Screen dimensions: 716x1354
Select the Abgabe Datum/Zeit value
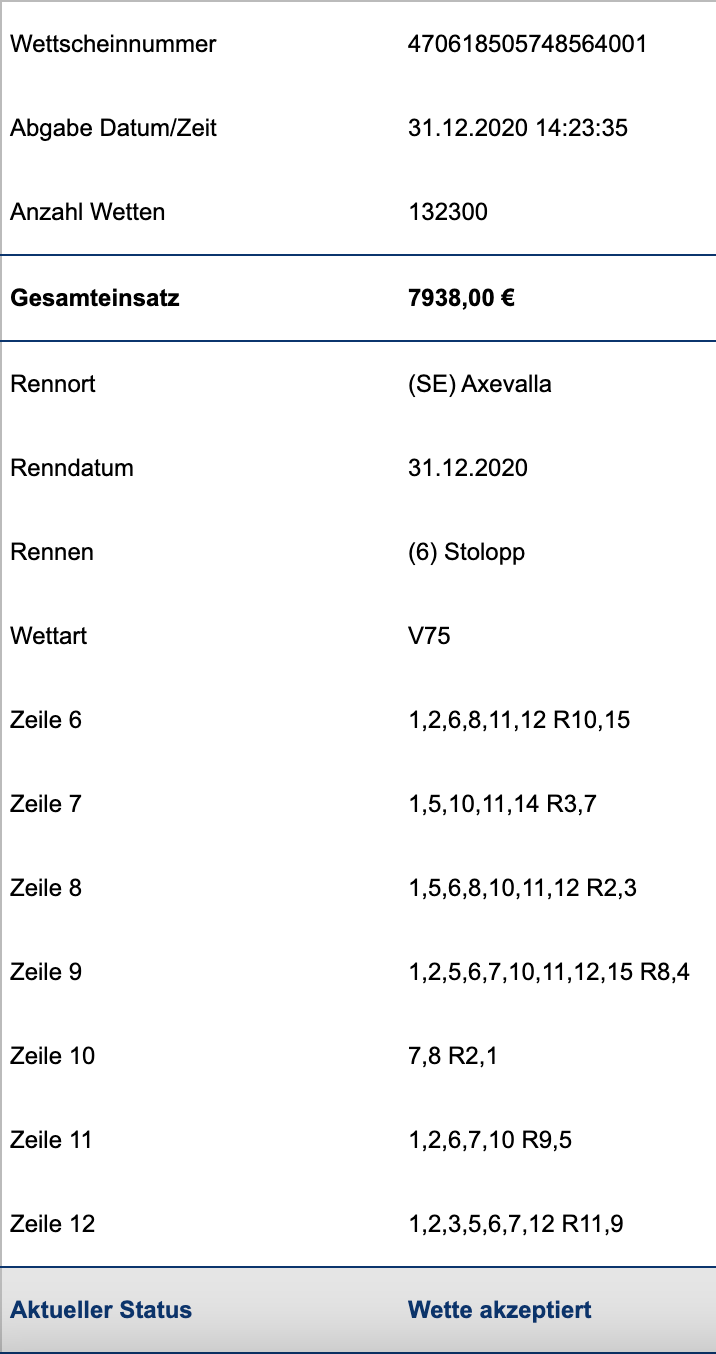(x=518, y=128)
